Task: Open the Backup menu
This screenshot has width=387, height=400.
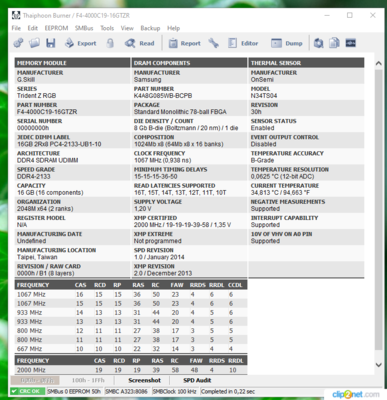Action: click(x=150, y=28)
